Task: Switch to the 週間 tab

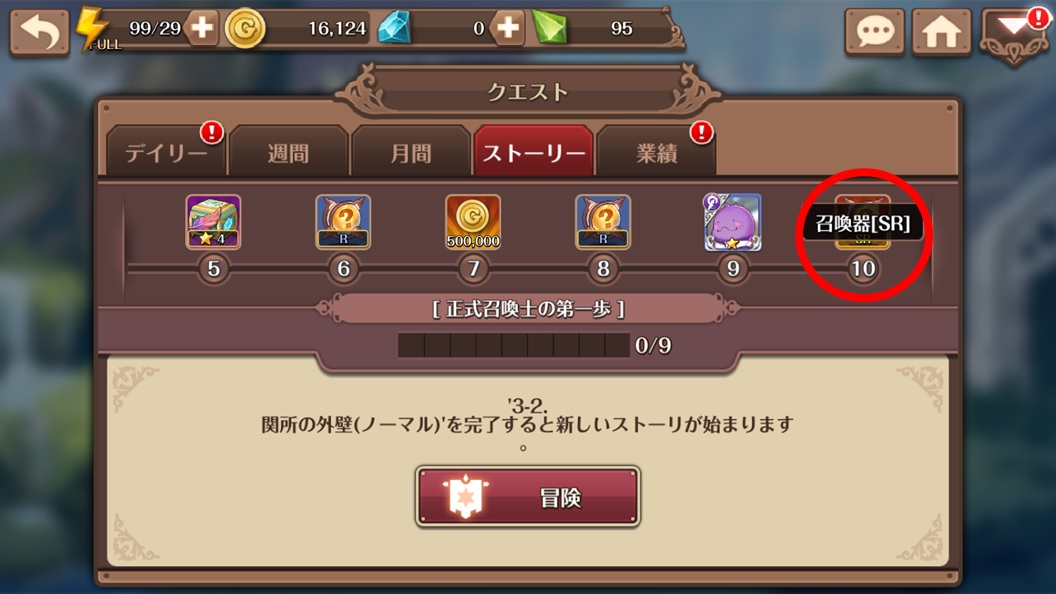Action: click(x=288, y=151)
